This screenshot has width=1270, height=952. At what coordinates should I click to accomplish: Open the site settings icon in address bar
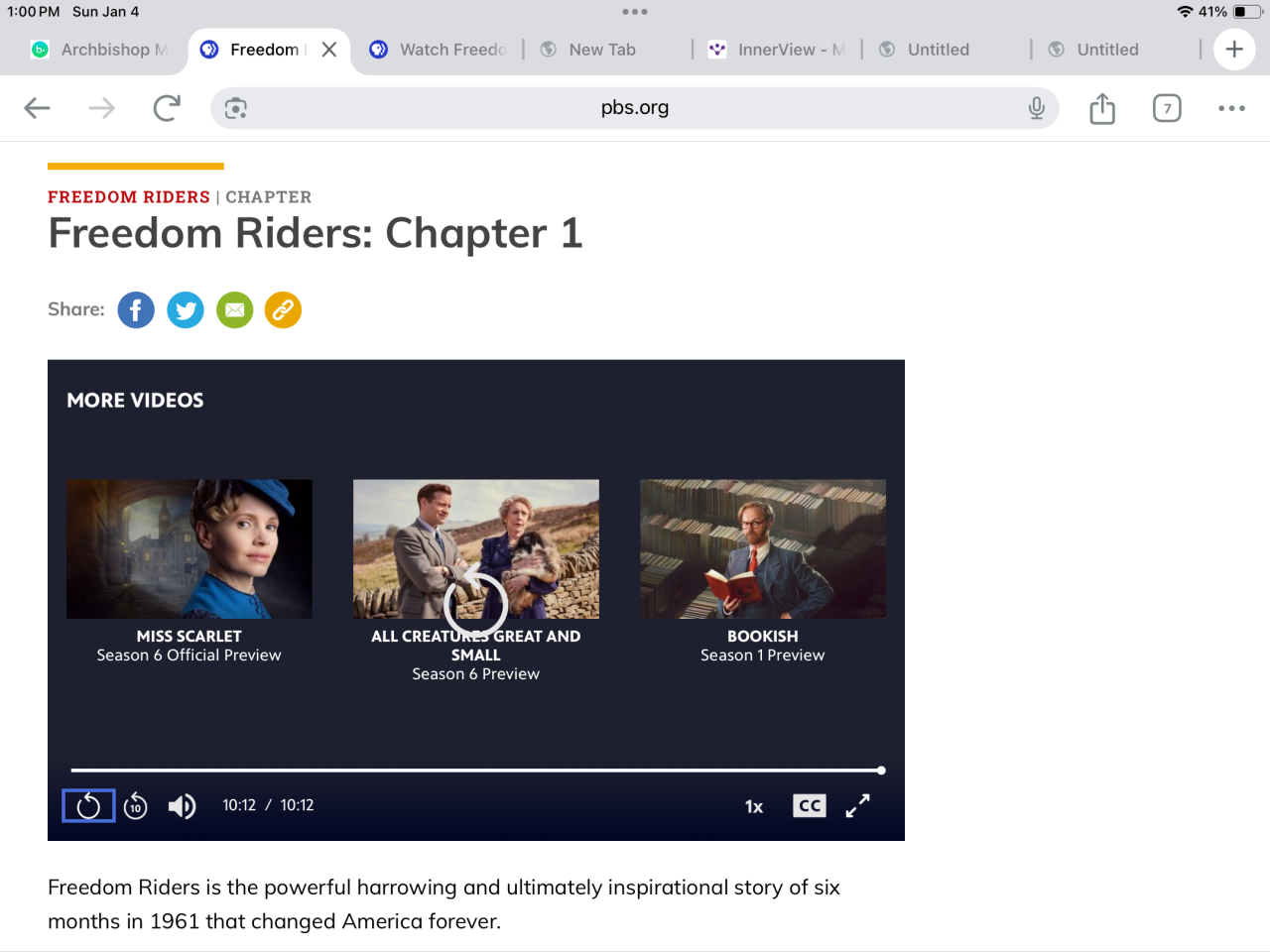[236, 108]
